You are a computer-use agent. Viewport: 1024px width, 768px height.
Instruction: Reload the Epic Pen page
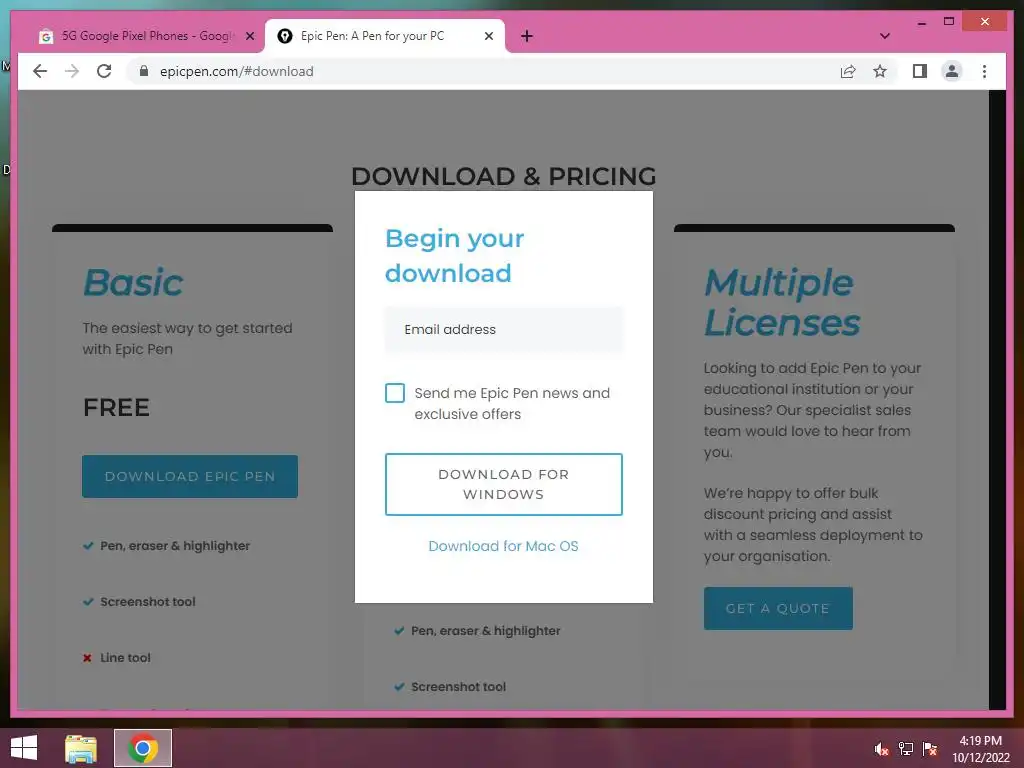[x=104, y=71]
